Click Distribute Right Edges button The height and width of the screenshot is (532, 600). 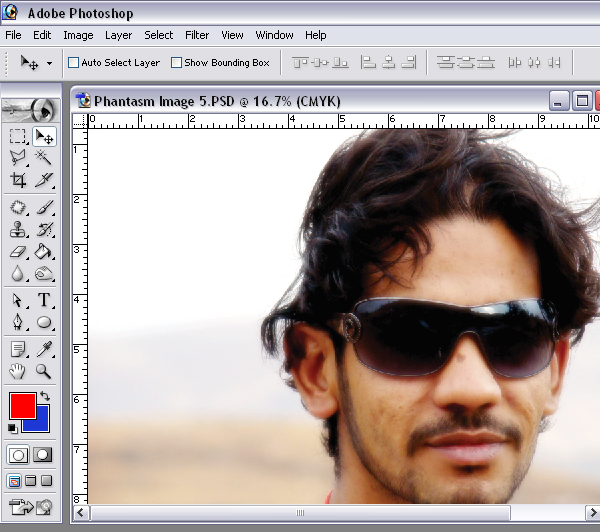[x=554, y=62]
